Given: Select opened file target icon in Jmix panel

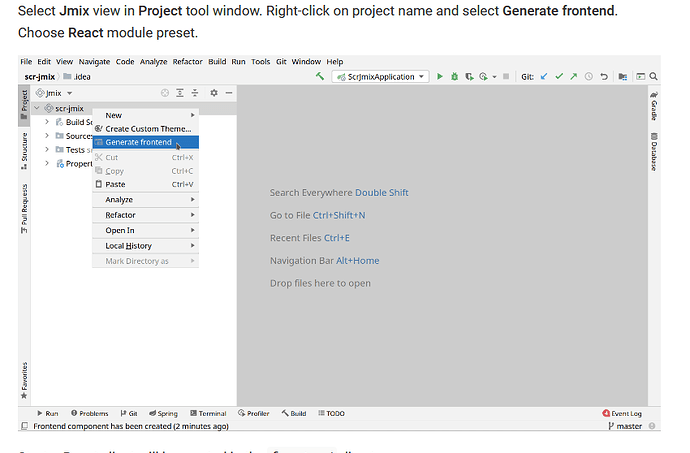Looking at the screenshot, I should point(165,93).
